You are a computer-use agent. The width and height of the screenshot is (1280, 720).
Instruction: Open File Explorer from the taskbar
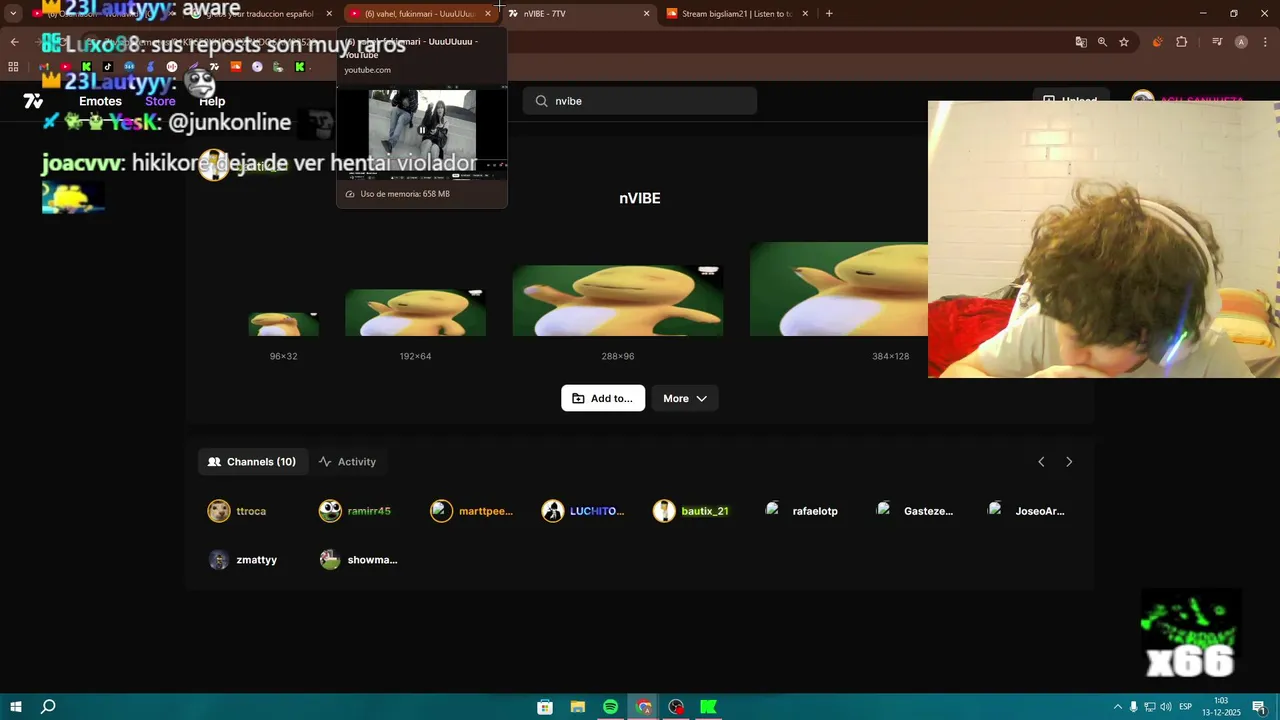[x=578, y=707]
